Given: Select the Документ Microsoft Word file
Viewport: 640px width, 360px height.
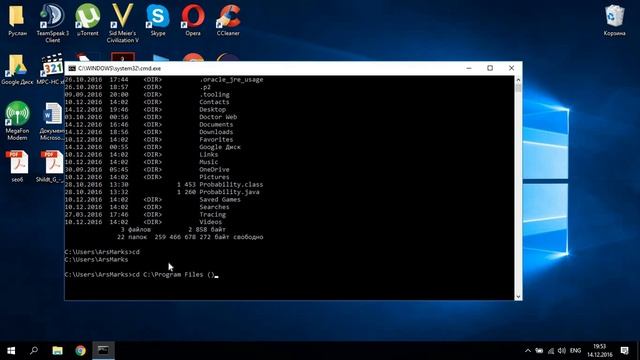Looking at the screenshot, I should pyautogui.click(x=52, y=121).
